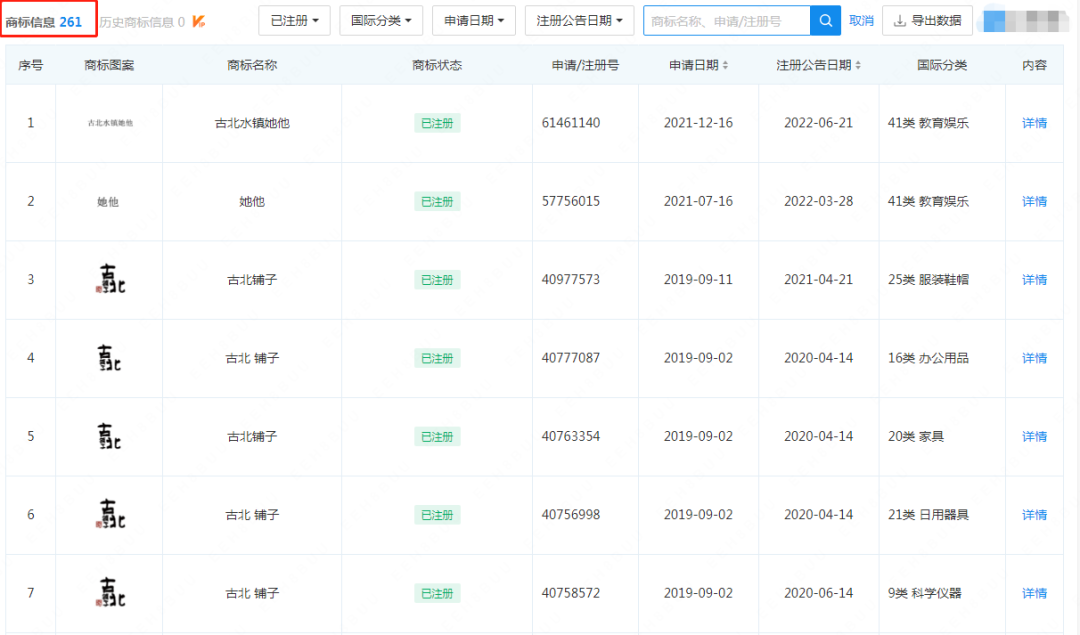Screen dimensions: 1080x635
Task: Open 古北水镇她他 trademark image thumbnail
Action: click(109, 123)
